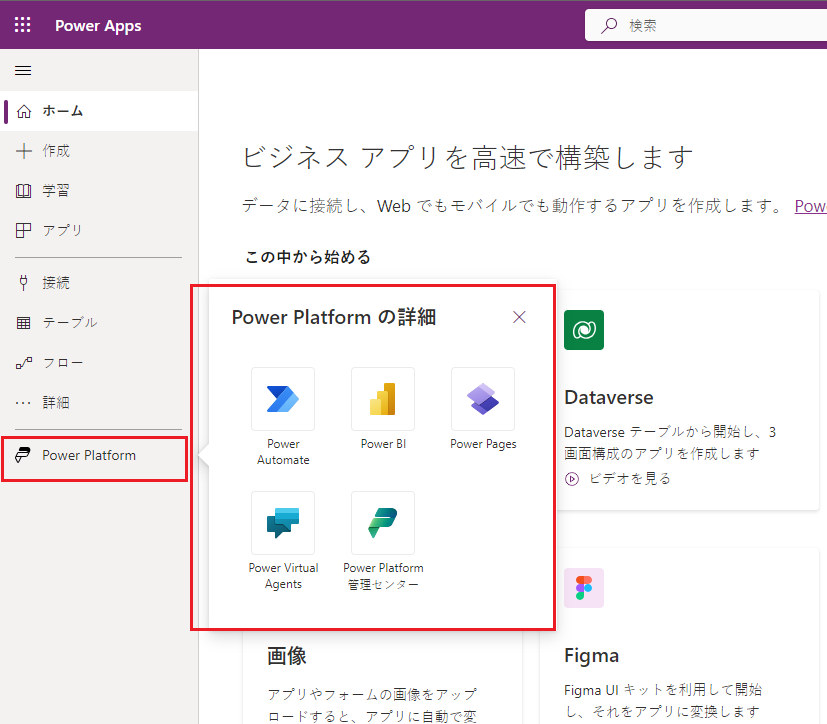Viewport: 827px width, 724px height.
Task: Click the grid icon beside アプリ
Action: [x=24, y=230]
